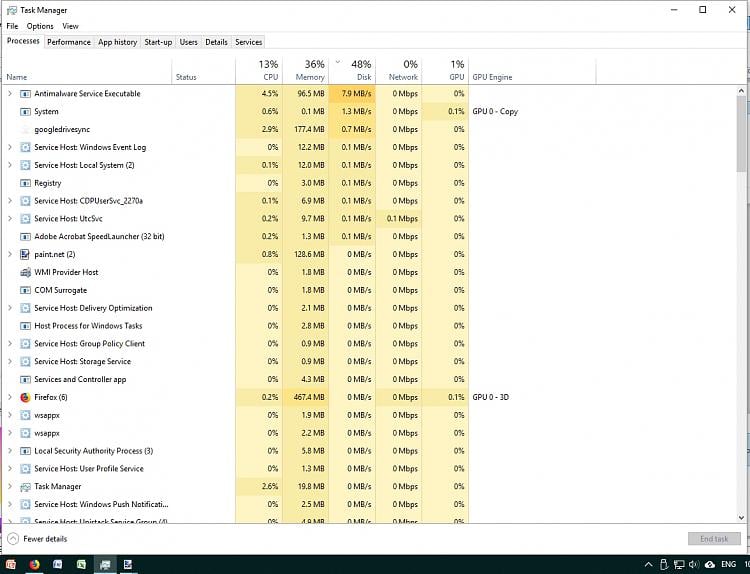
Task: Open the View menu
Action: 70,26
